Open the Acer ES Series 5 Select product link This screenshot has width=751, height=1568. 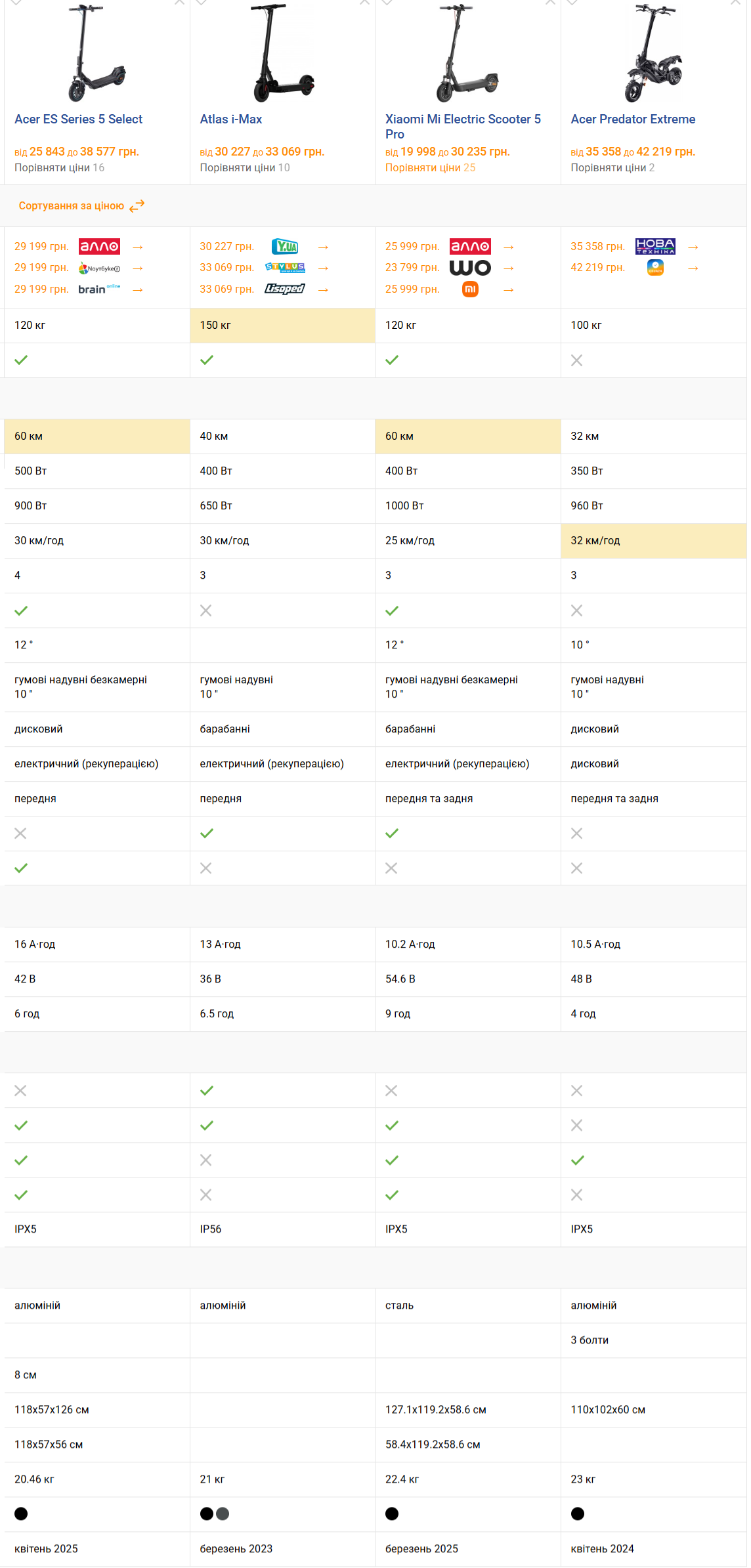click(x=78, y=119)
